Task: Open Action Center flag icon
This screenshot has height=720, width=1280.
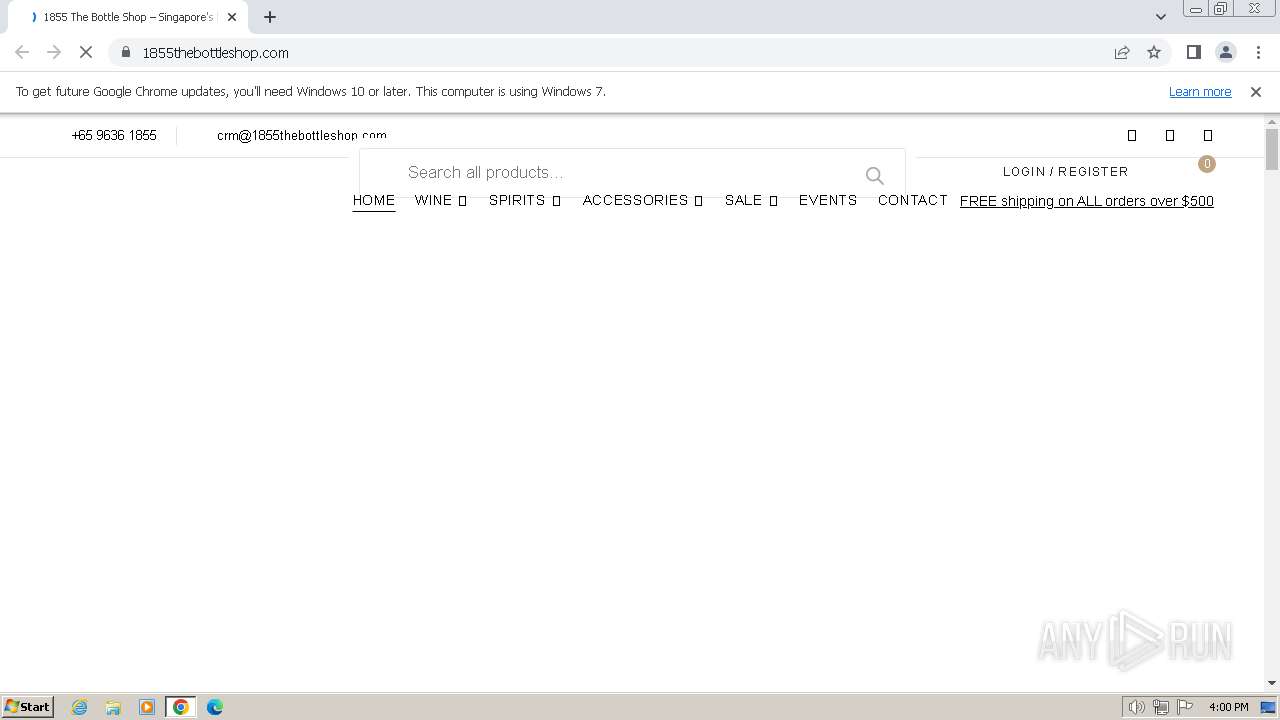Action: pyautogui.click(x=1185, y=707)
